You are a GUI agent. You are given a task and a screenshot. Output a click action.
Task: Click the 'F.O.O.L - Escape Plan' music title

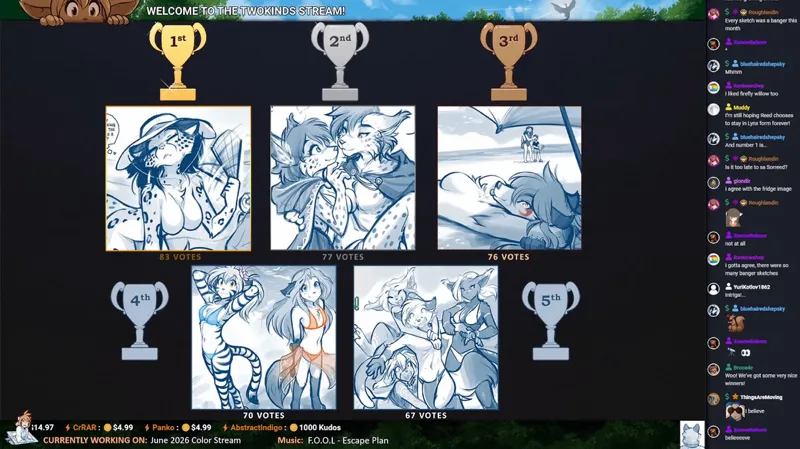click(x=348, y=440)
